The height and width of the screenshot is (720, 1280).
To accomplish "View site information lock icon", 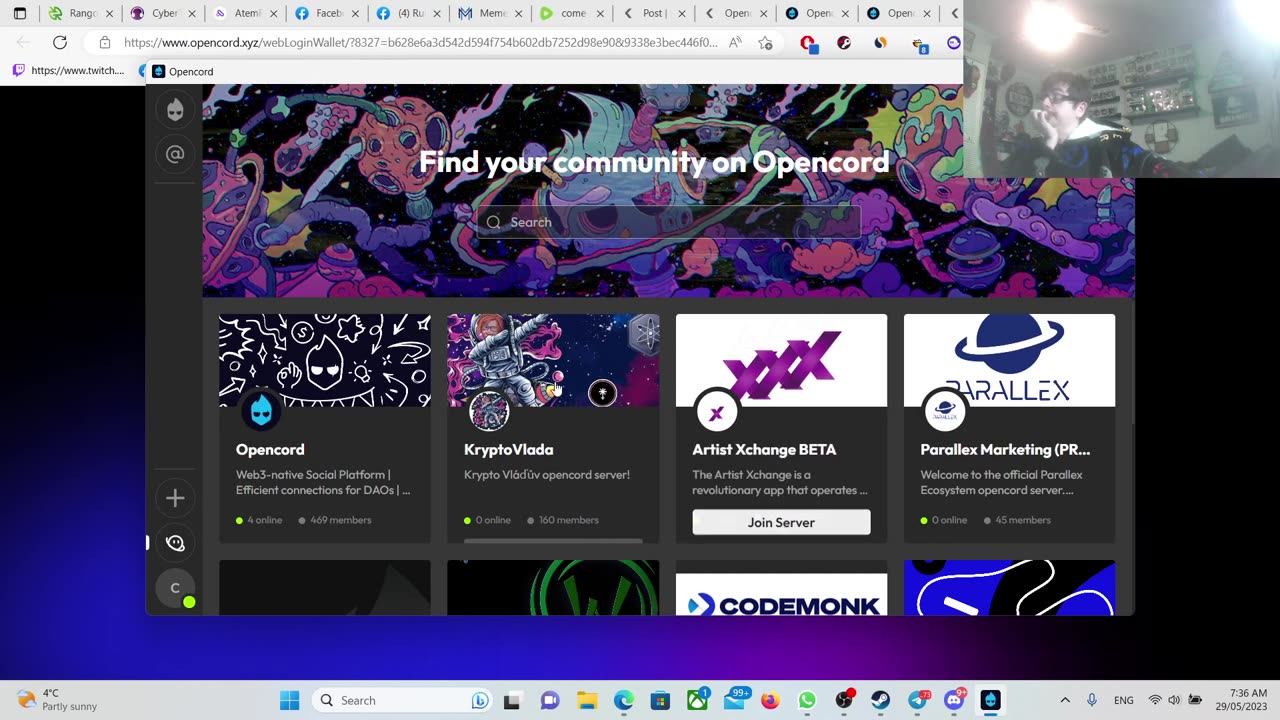I will tap(104, 42).
